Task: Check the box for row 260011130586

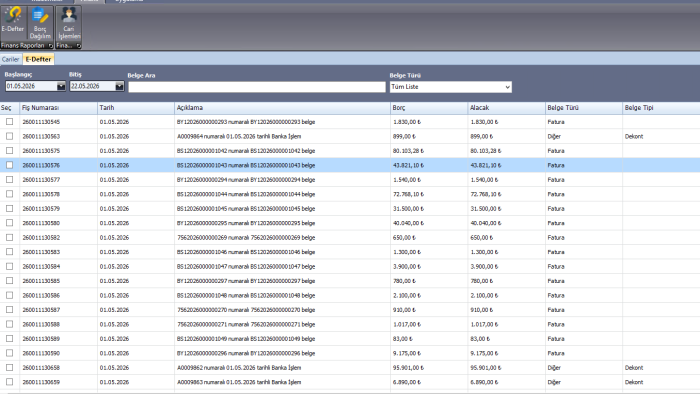Action: point(9,295)
